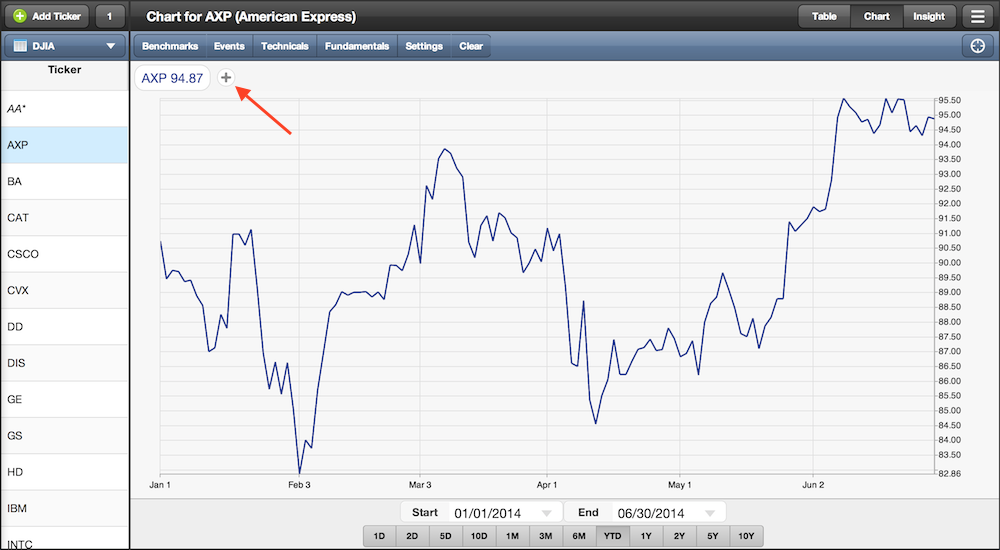
Task: Set chart range to 5Y
Action: pyautogui.click(x=712, y=536)
